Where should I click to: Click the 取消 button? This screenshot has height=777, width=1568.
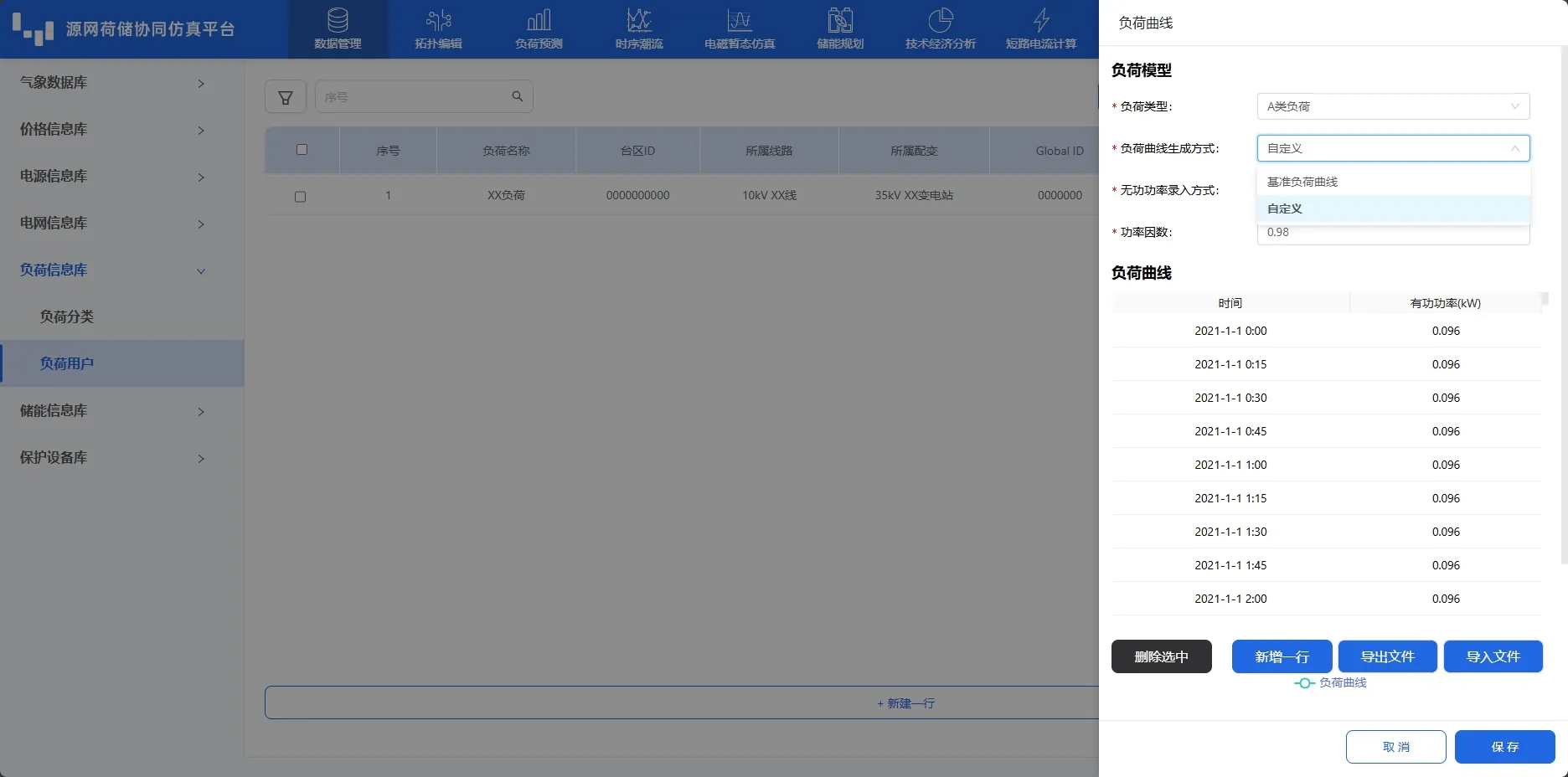coord(1395,747)
